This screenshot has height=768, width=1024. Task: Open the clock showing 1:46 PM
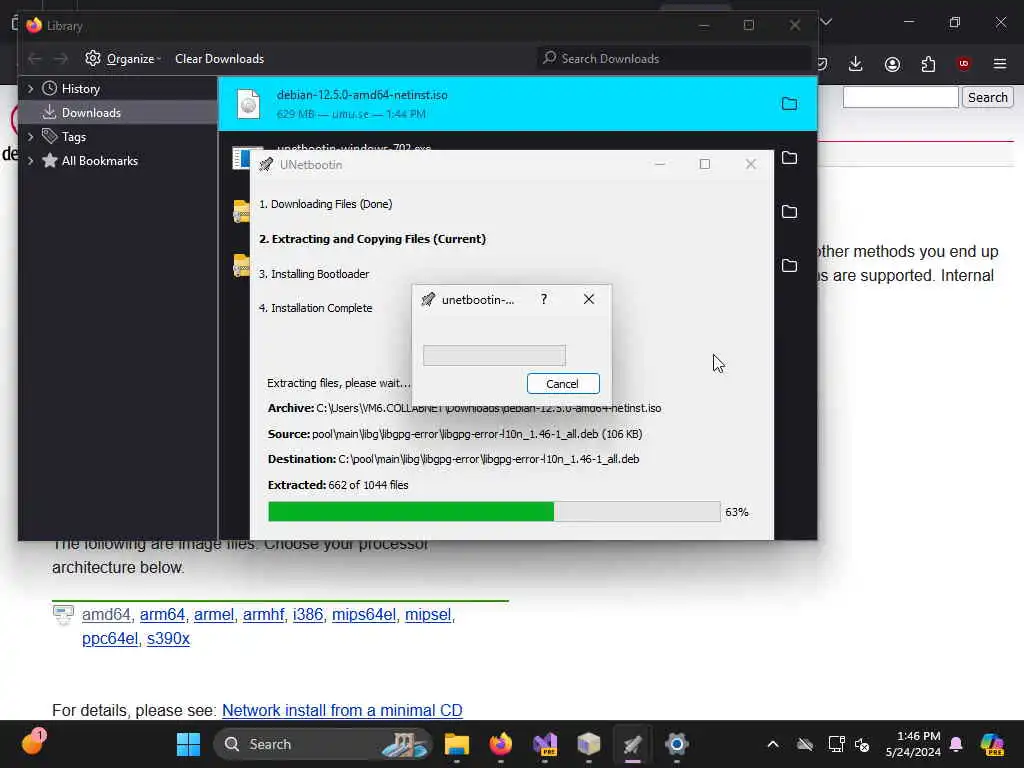click(x=913, y=744)
